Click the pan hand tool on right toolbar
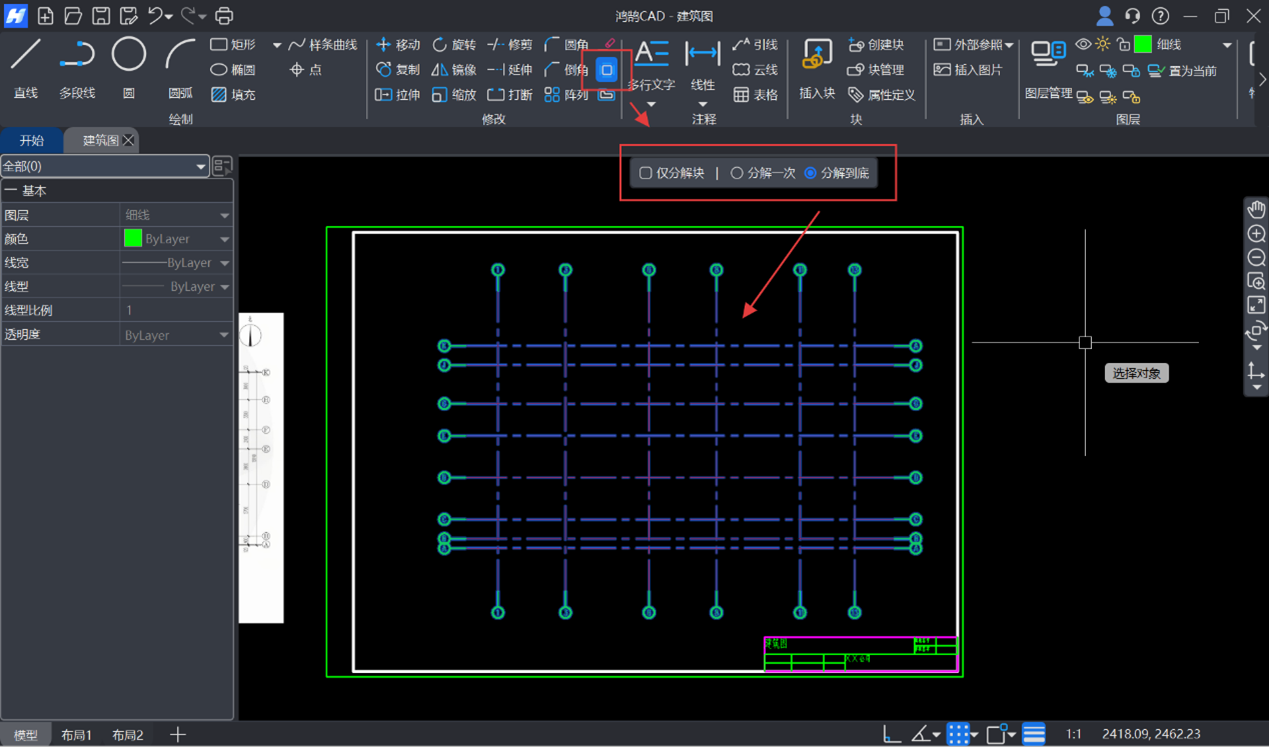Screen dimensions: 1269x747 coord(1256,210)
